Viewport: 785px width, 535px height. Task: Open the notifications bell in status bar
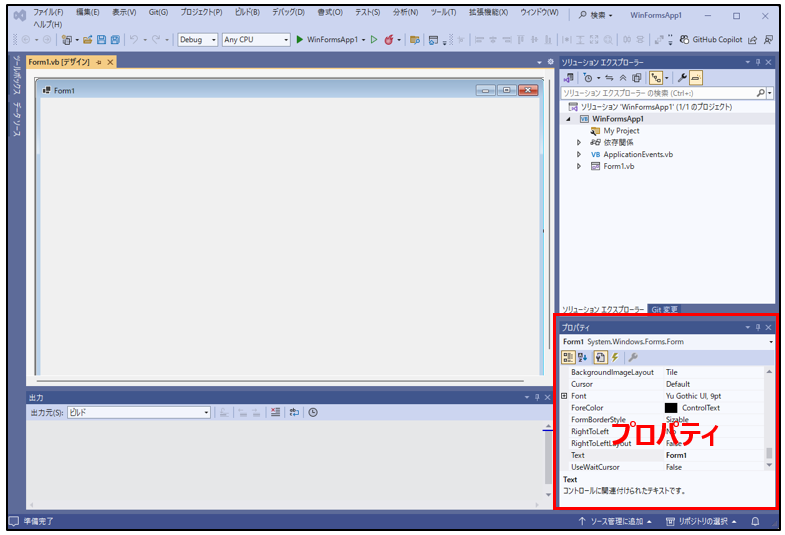click(x=756, y=522)
